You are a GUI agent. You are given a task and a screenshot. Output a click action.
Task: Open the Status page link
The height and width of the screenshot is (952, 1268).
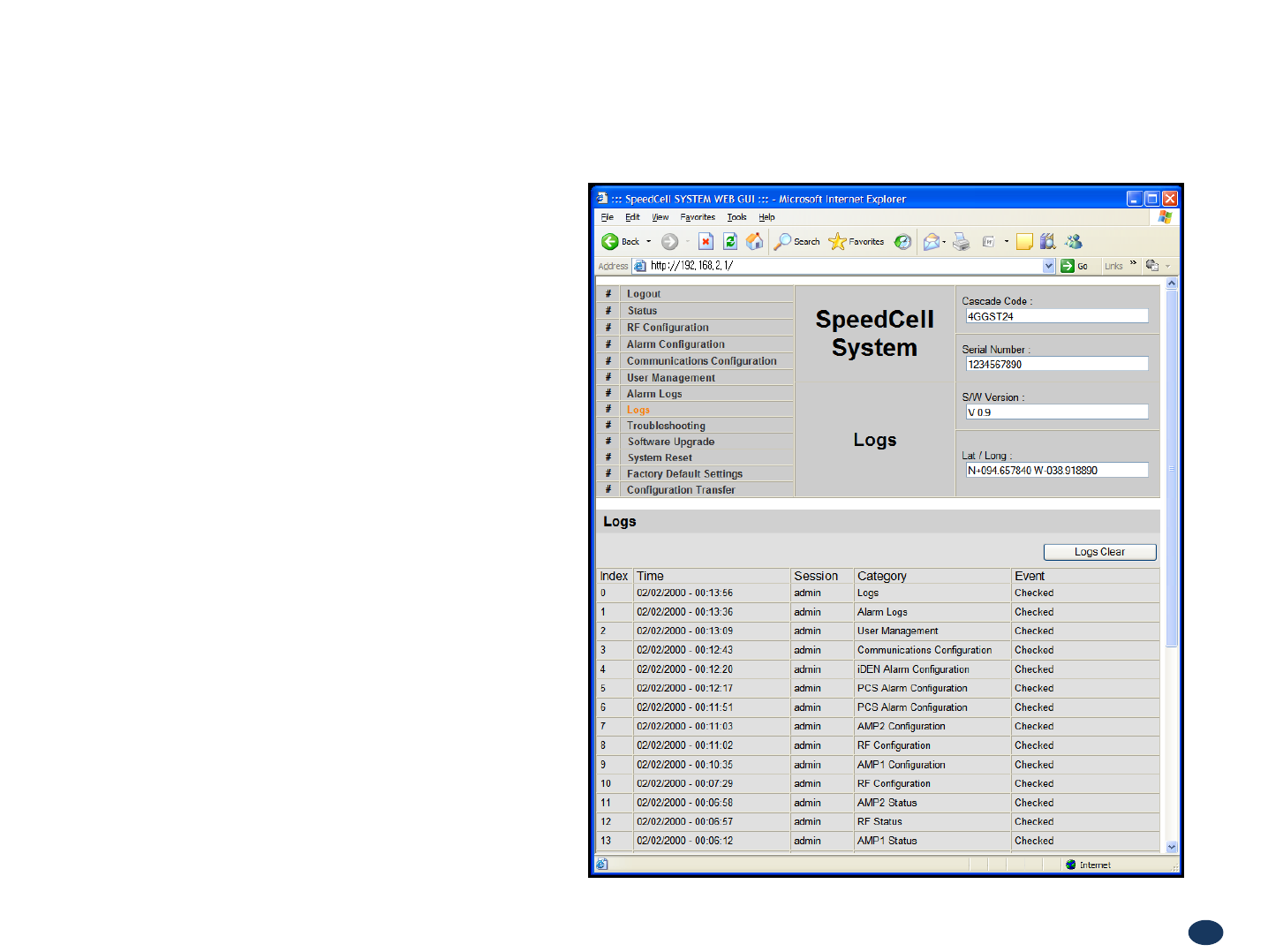pos(642,311)
